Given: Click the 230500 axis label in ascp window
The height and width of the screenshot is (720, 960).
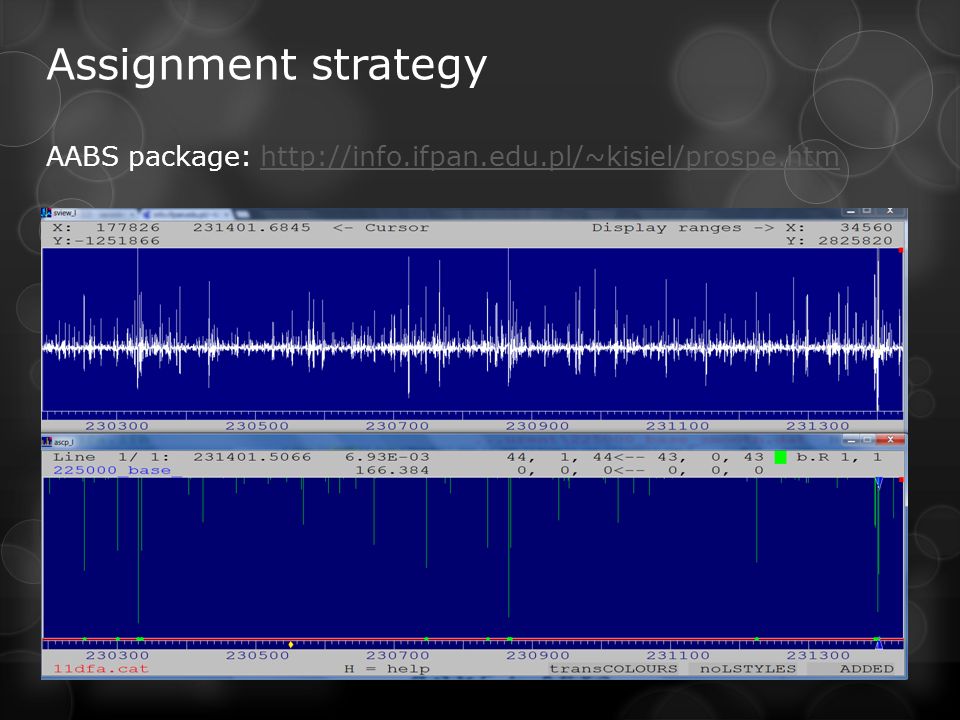Looking at the screenshot, I should point(257,656).
